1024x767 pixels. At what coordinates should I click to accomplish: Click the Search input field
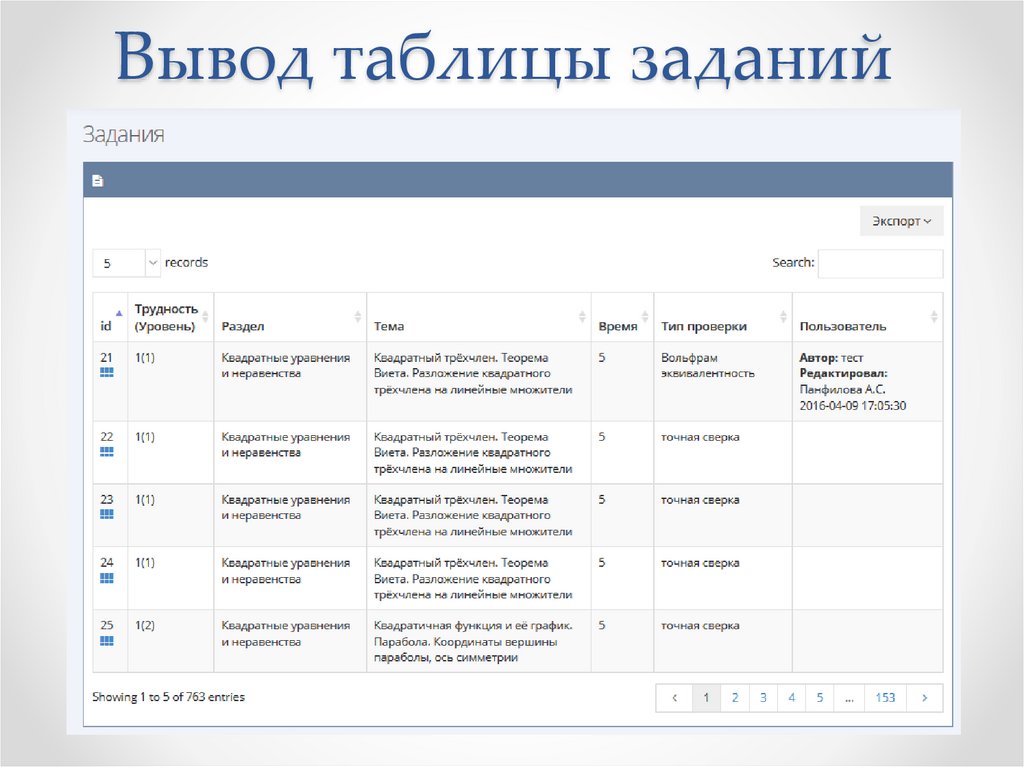tap(880, 263)
